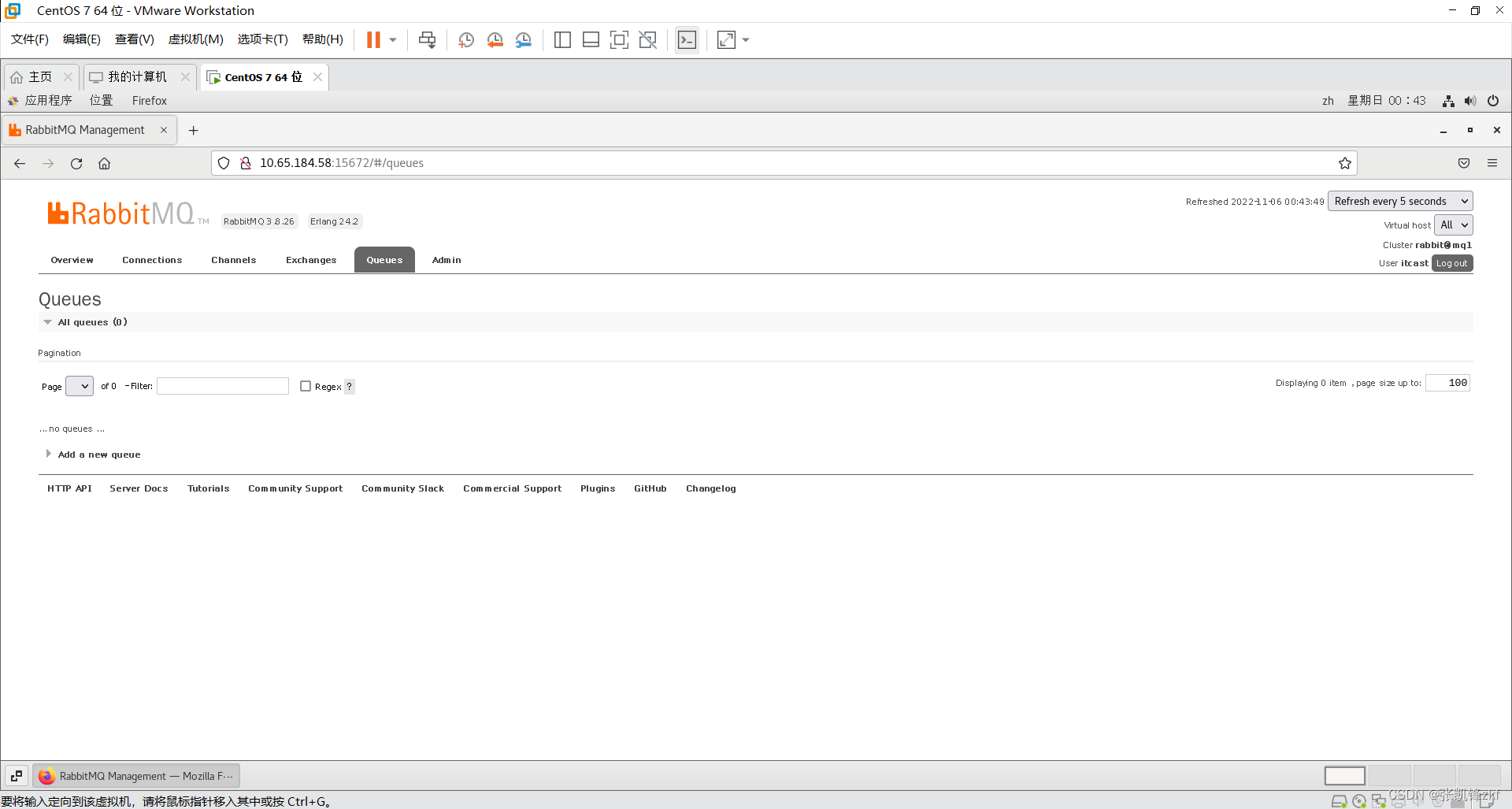1512x809 pixels.
Task: Switch to the 主页 tab
Action: (40, 76)
